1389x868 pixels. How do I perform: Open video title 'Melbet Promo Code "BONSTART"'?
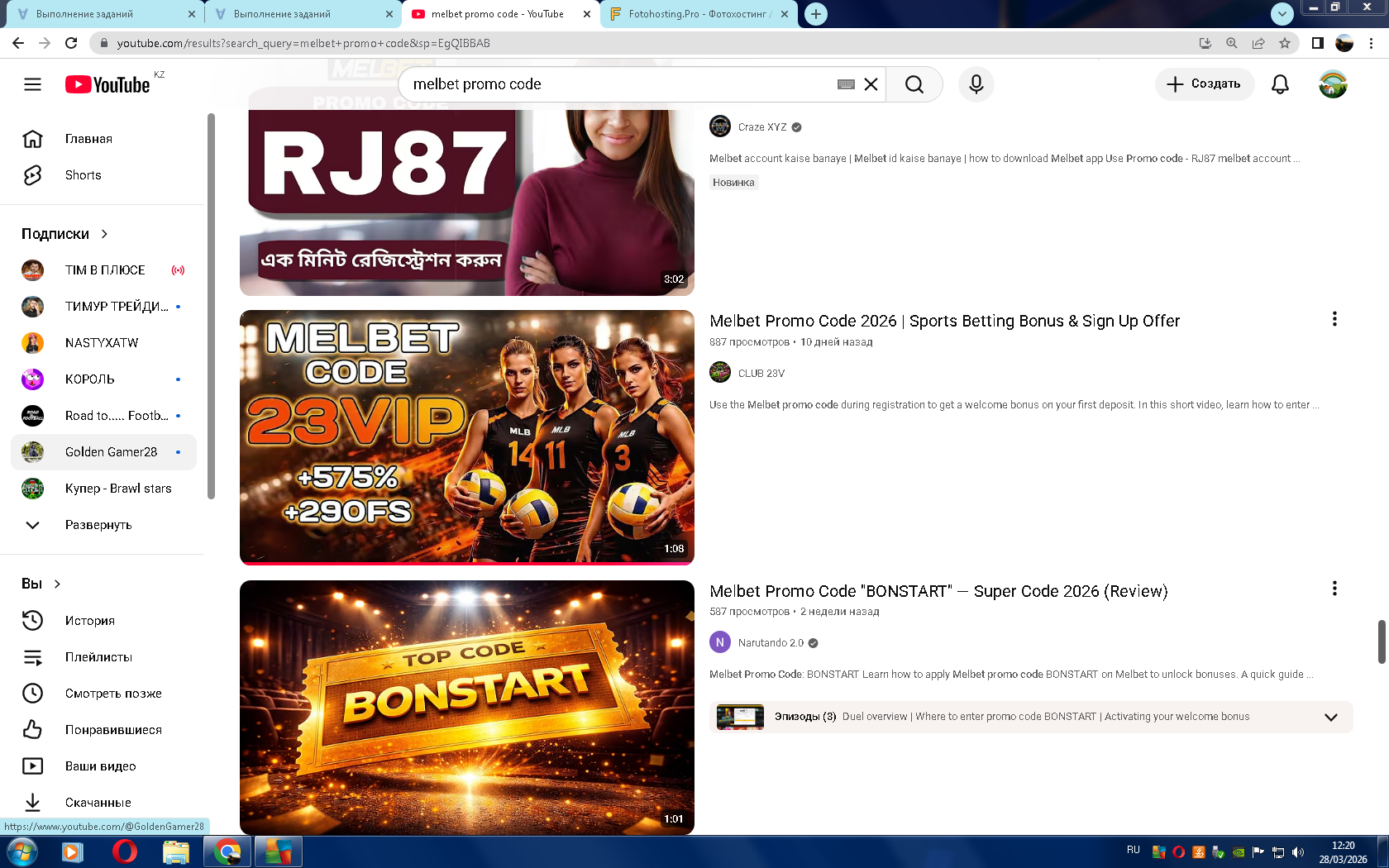tap(938, 591)
